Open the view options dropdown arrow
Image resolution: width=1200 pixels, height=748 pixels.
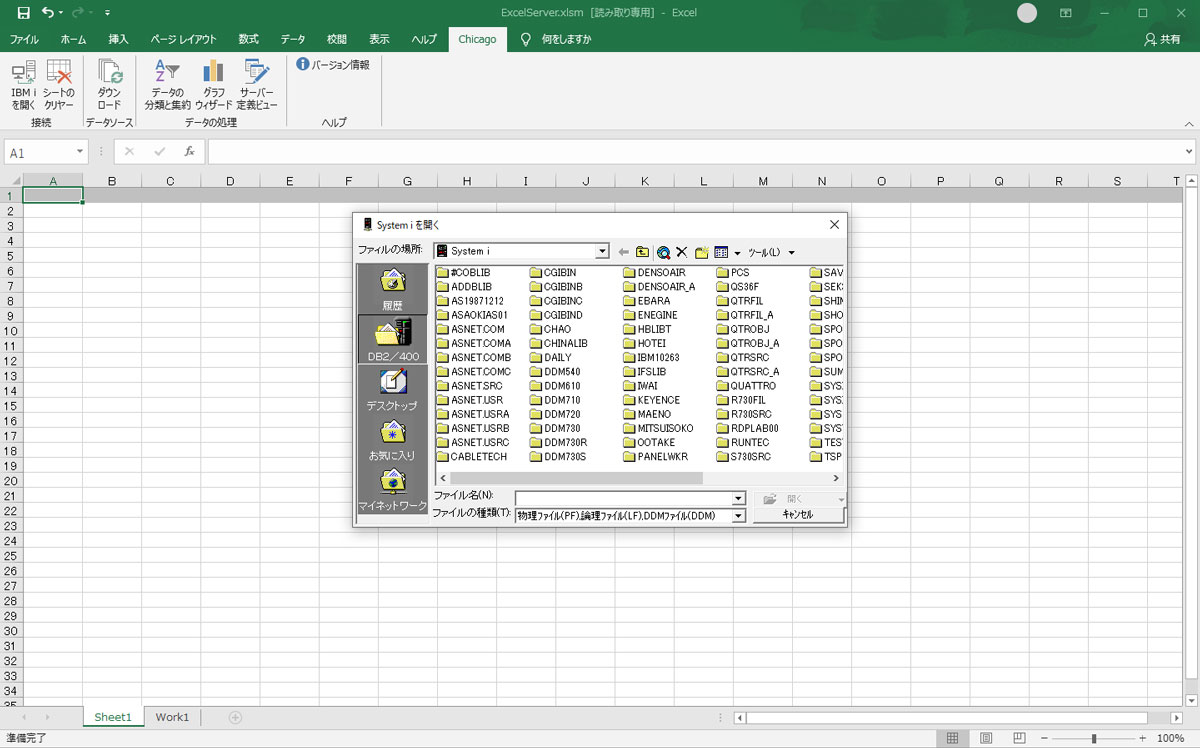[x=737, y=252]
